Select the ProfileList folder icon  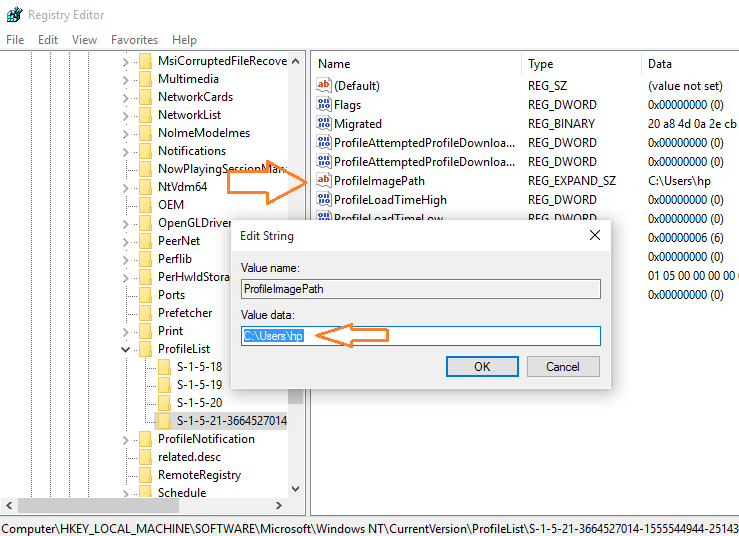[x=146, y=348]
